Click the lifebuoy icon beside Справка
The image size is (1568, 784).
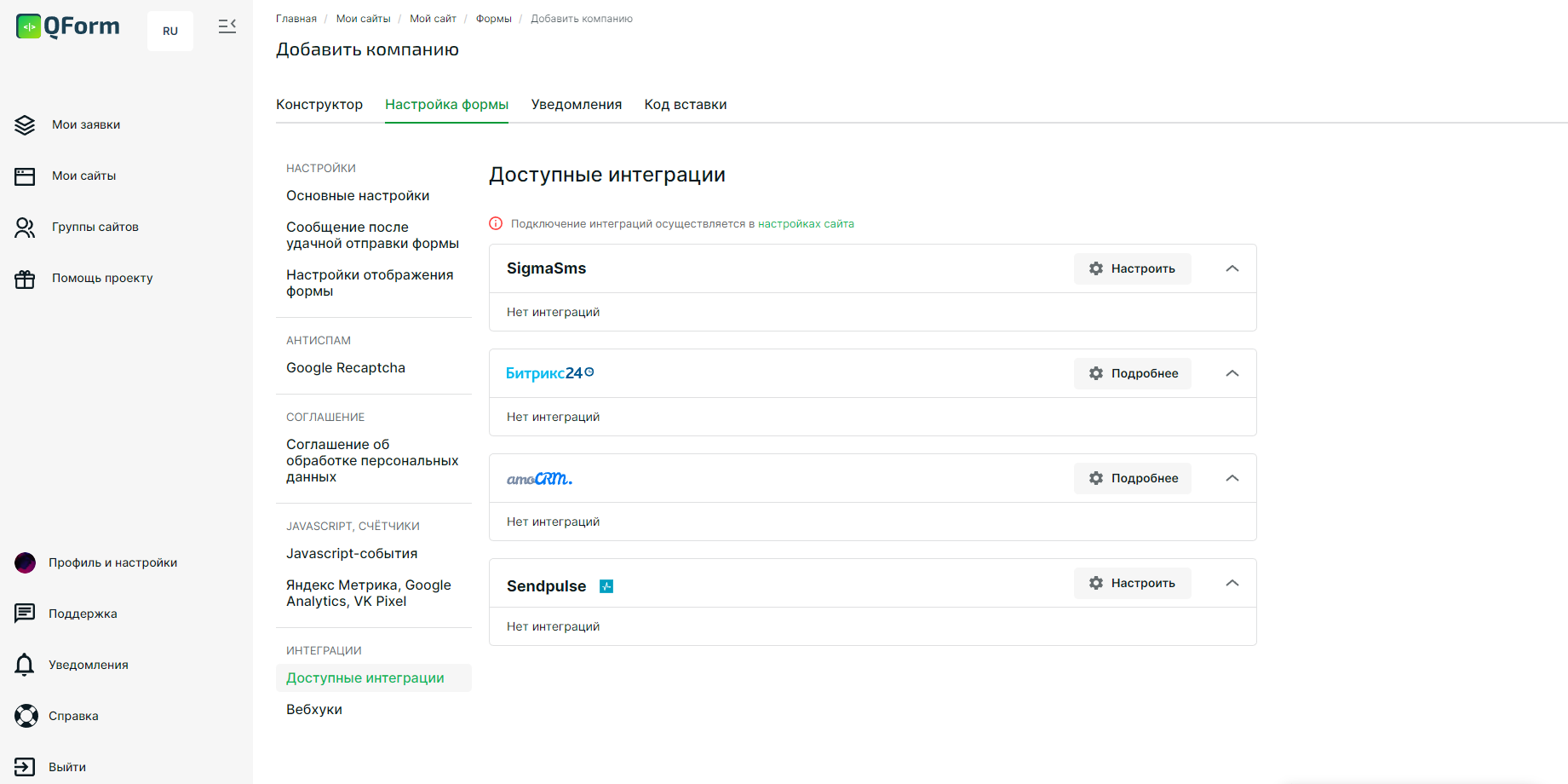click(x=26, y=716)
